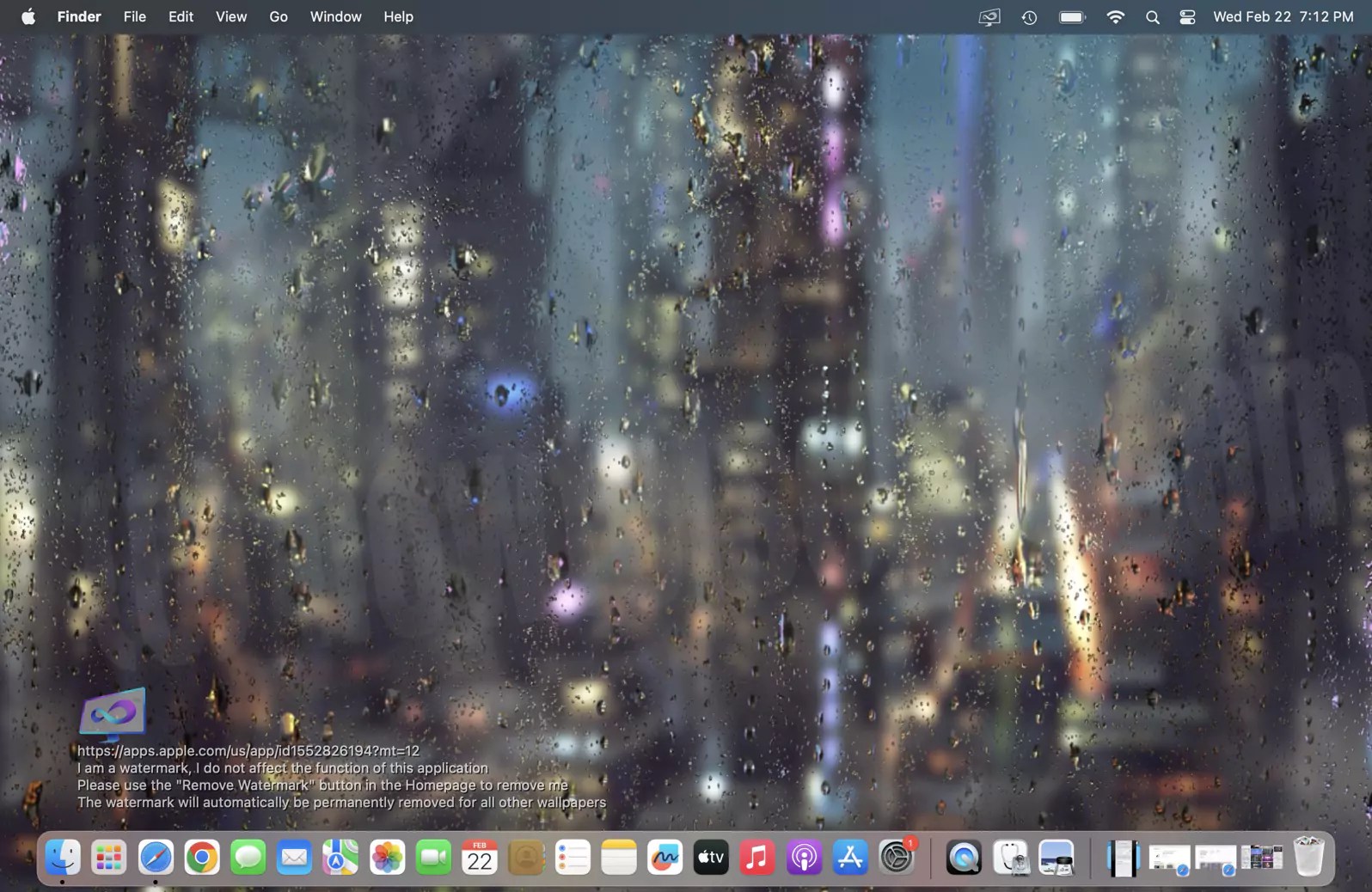This screenshot has width=1372, height=892.
Task: Open Disk Utility in the Dock
Action: 1011,858
